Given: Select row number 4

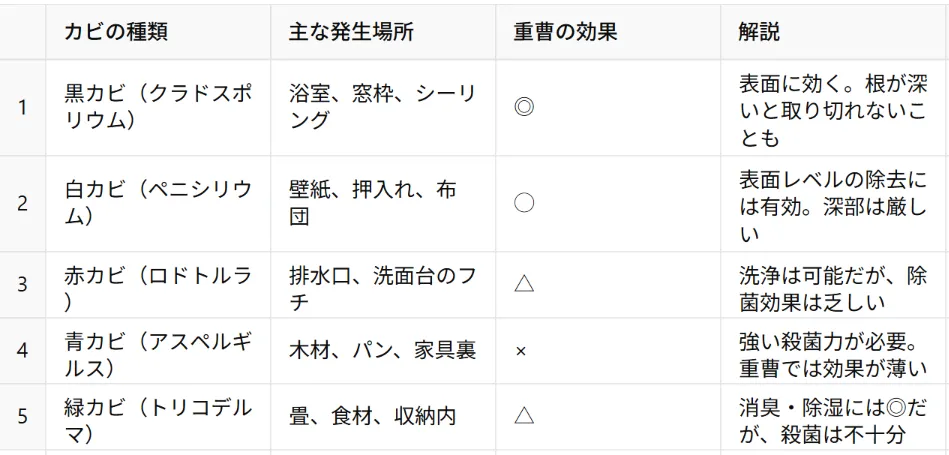Looking at the screenshot, I should click(x=22, y=350).
